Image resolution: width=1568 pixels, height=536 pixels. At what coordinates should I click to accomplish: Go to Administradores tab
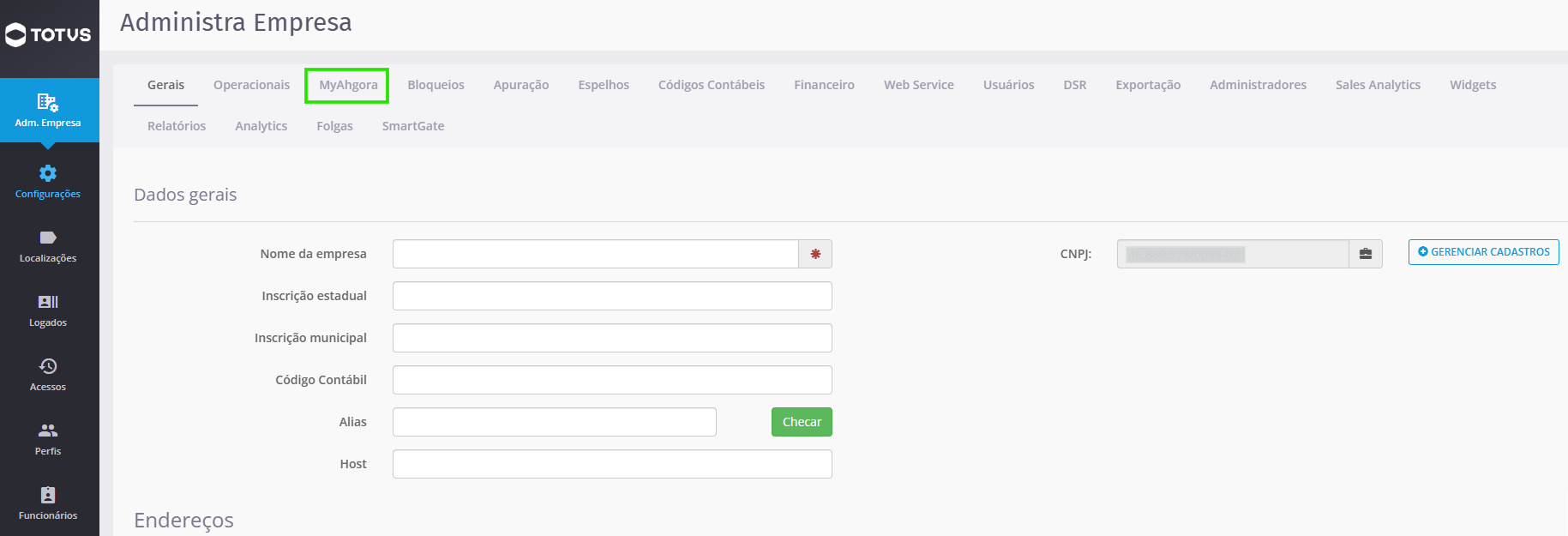[1258, 85]
